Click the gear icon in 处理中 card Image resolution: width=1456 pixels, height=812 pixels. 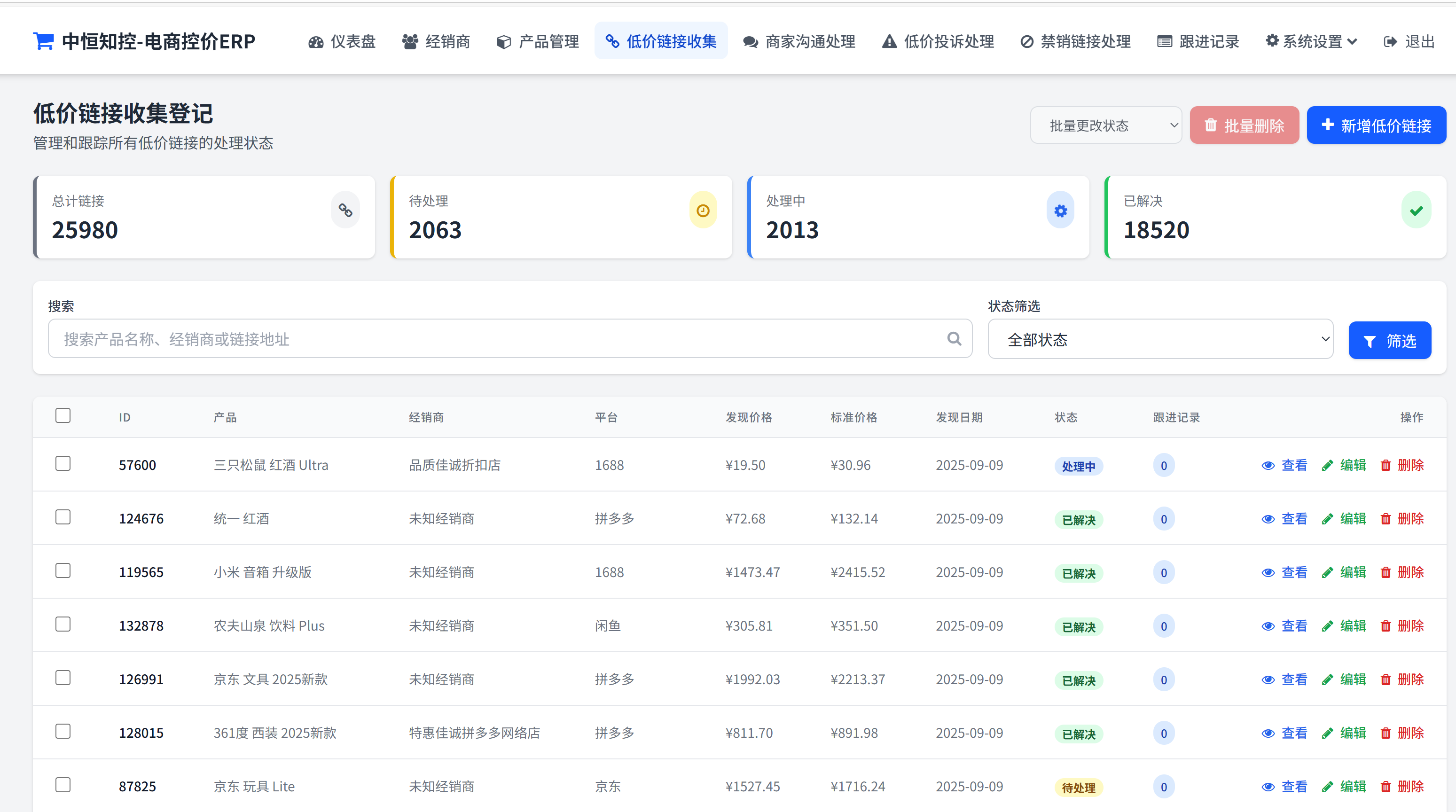(1060, 211)
